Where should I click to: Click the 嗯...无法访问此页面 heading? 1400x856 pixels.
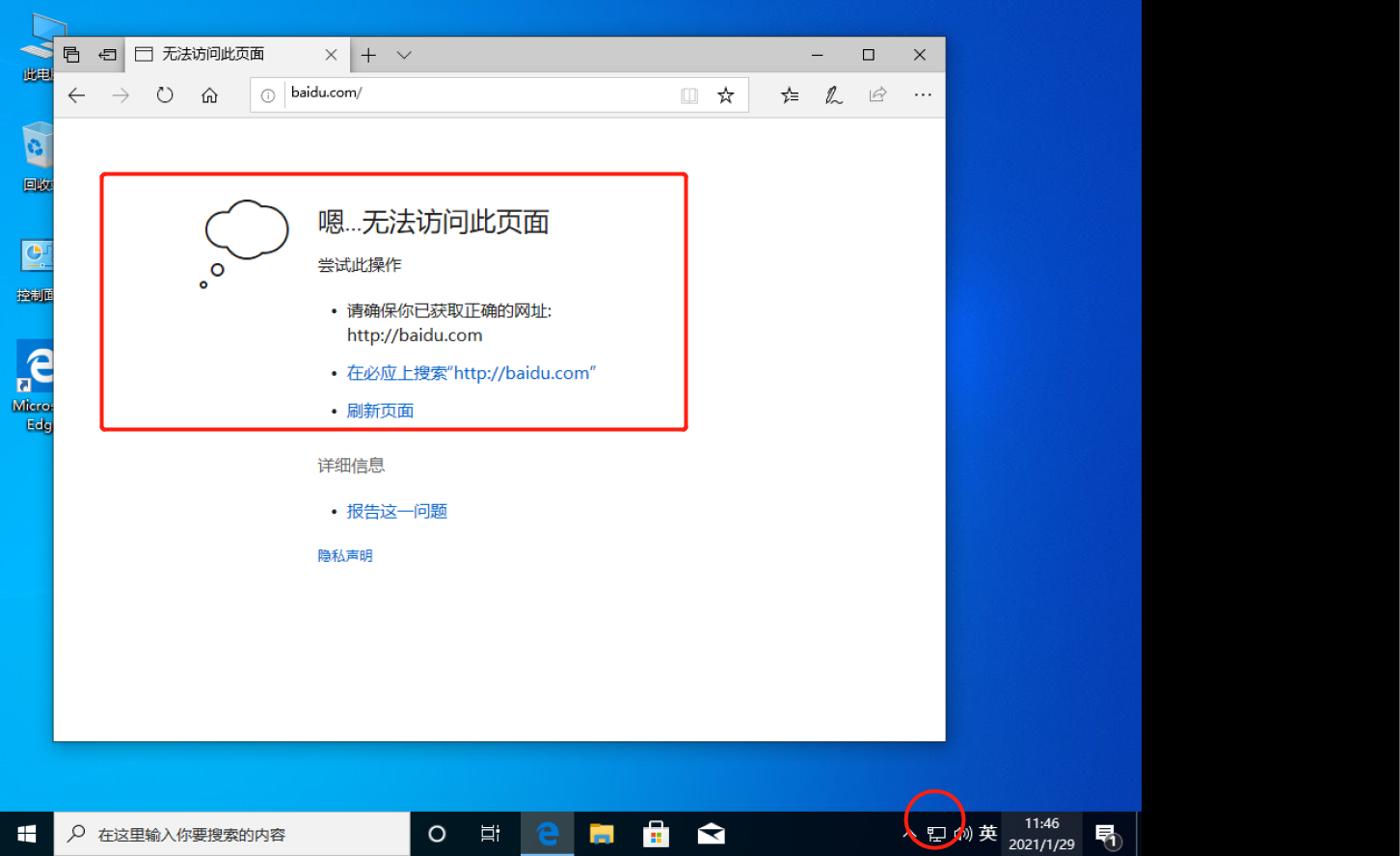pos(434,222)
